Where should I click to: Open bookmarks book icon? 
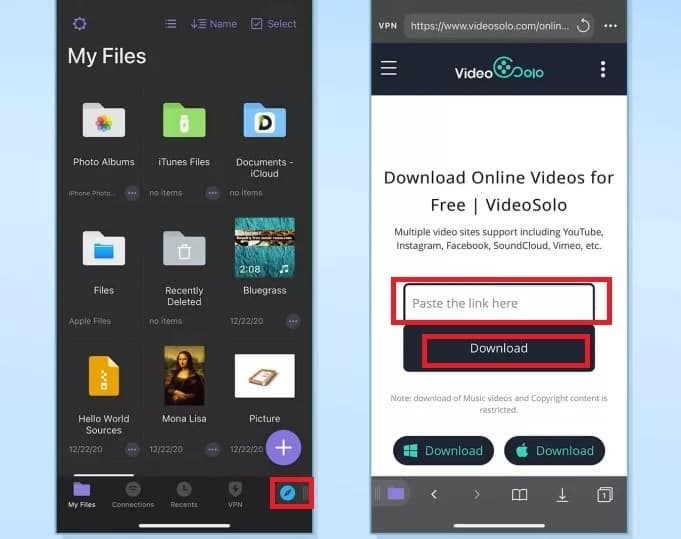519,494
